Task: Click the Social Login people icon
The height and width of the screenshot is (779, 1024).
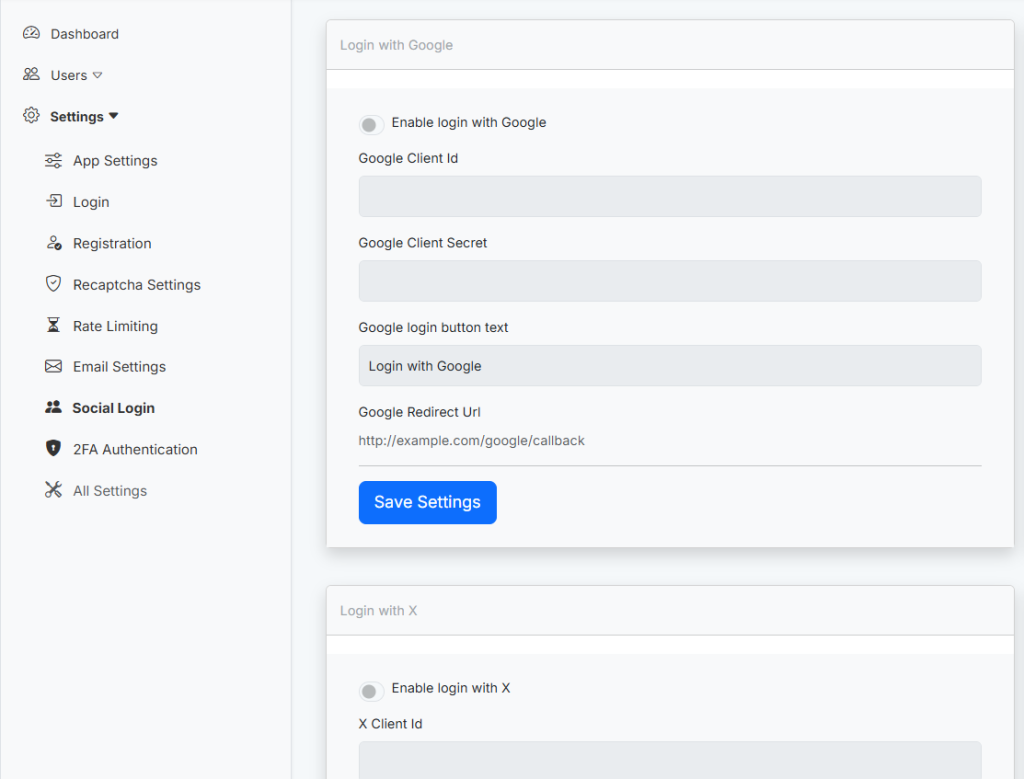Action: click(54, 407)
